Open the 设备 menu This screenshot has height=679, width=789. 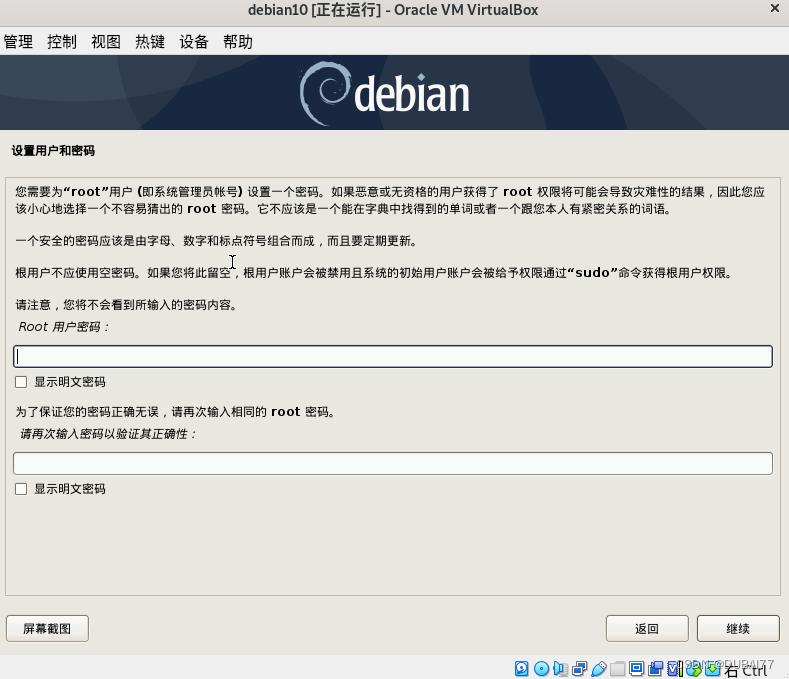click(194, 41)
